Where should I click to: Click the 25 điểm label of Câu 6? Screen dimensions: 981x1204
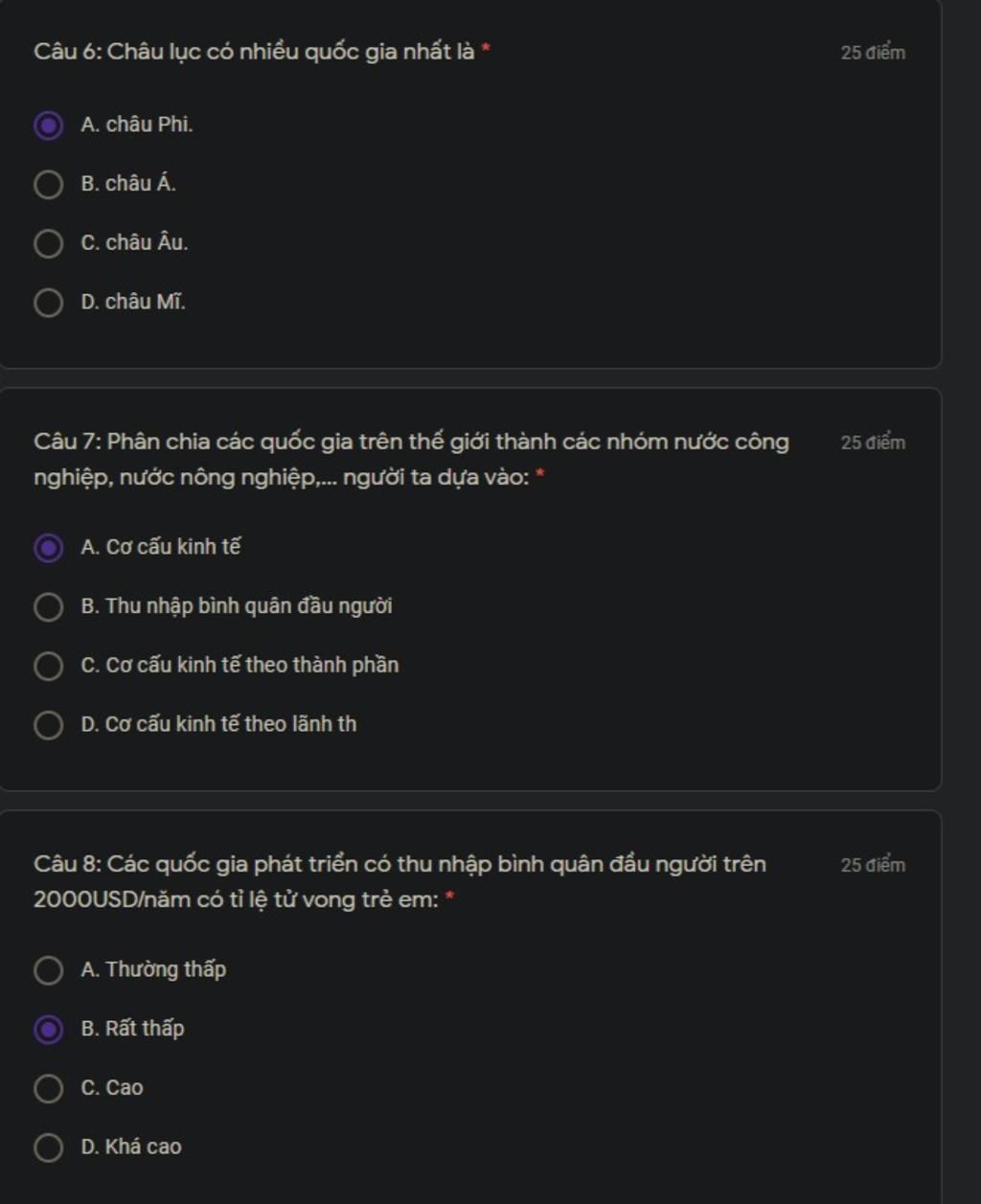coord(873,53)
